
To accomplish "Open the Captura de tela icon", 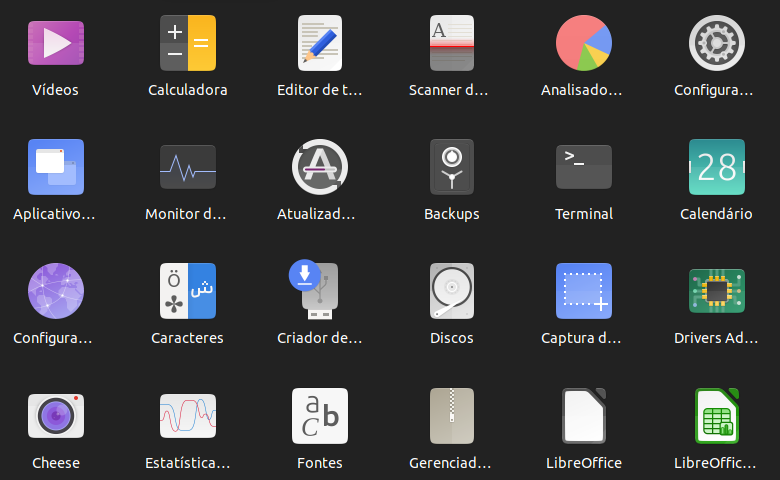I will click(x=584, y=291).
